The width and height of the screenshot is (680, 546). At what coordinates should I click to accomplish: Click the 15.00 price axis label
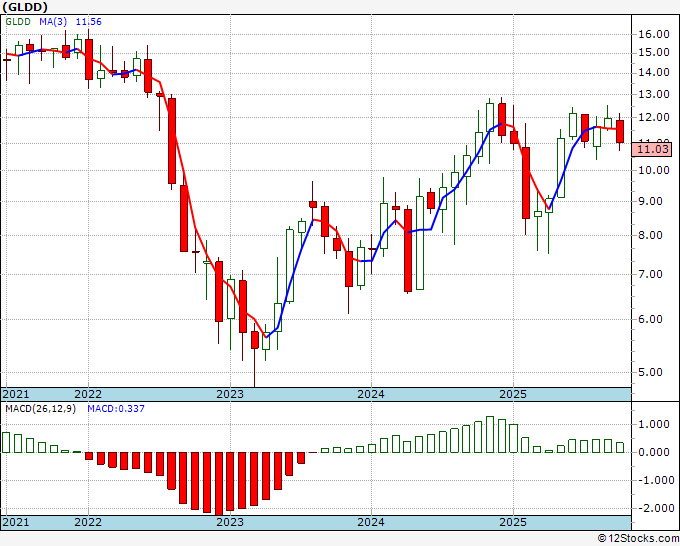pos(654,52)
